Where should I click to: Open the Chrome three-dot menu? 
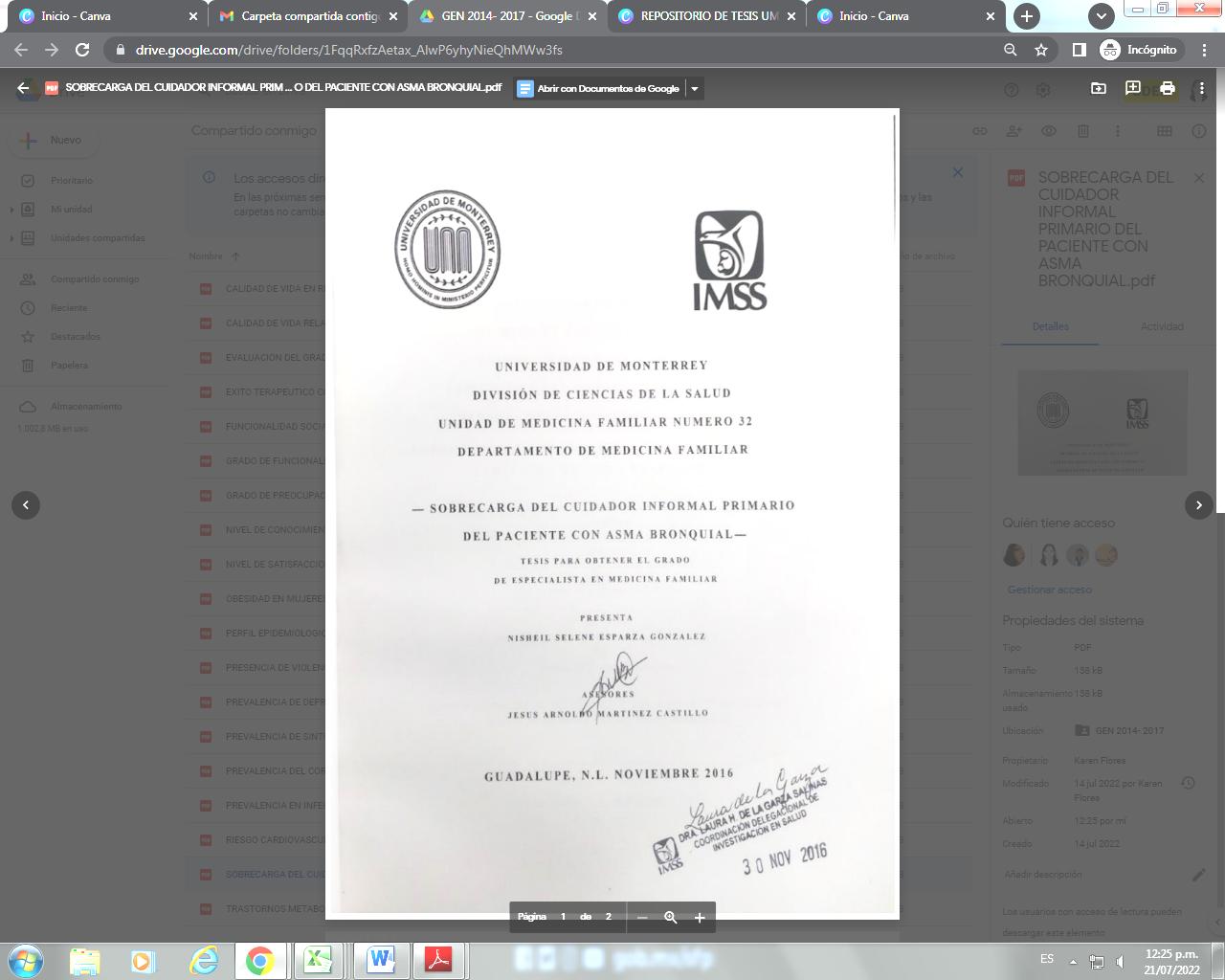(1204, 50)
